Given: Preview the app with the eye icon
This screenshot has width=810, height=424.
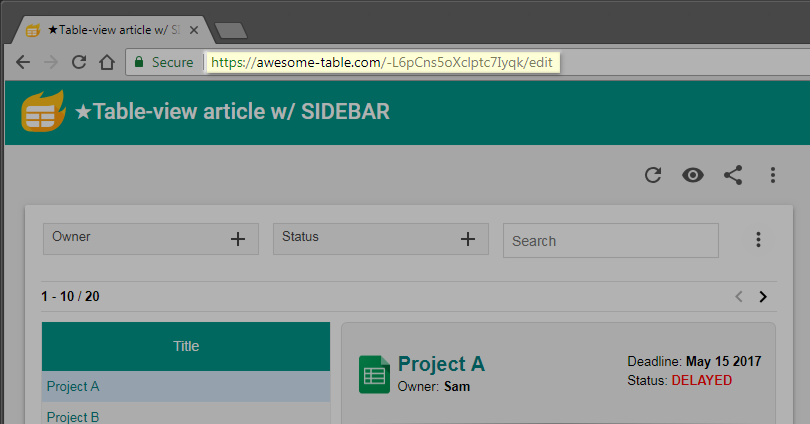Looking at the screenshot, I should click(x=693, y=175).
